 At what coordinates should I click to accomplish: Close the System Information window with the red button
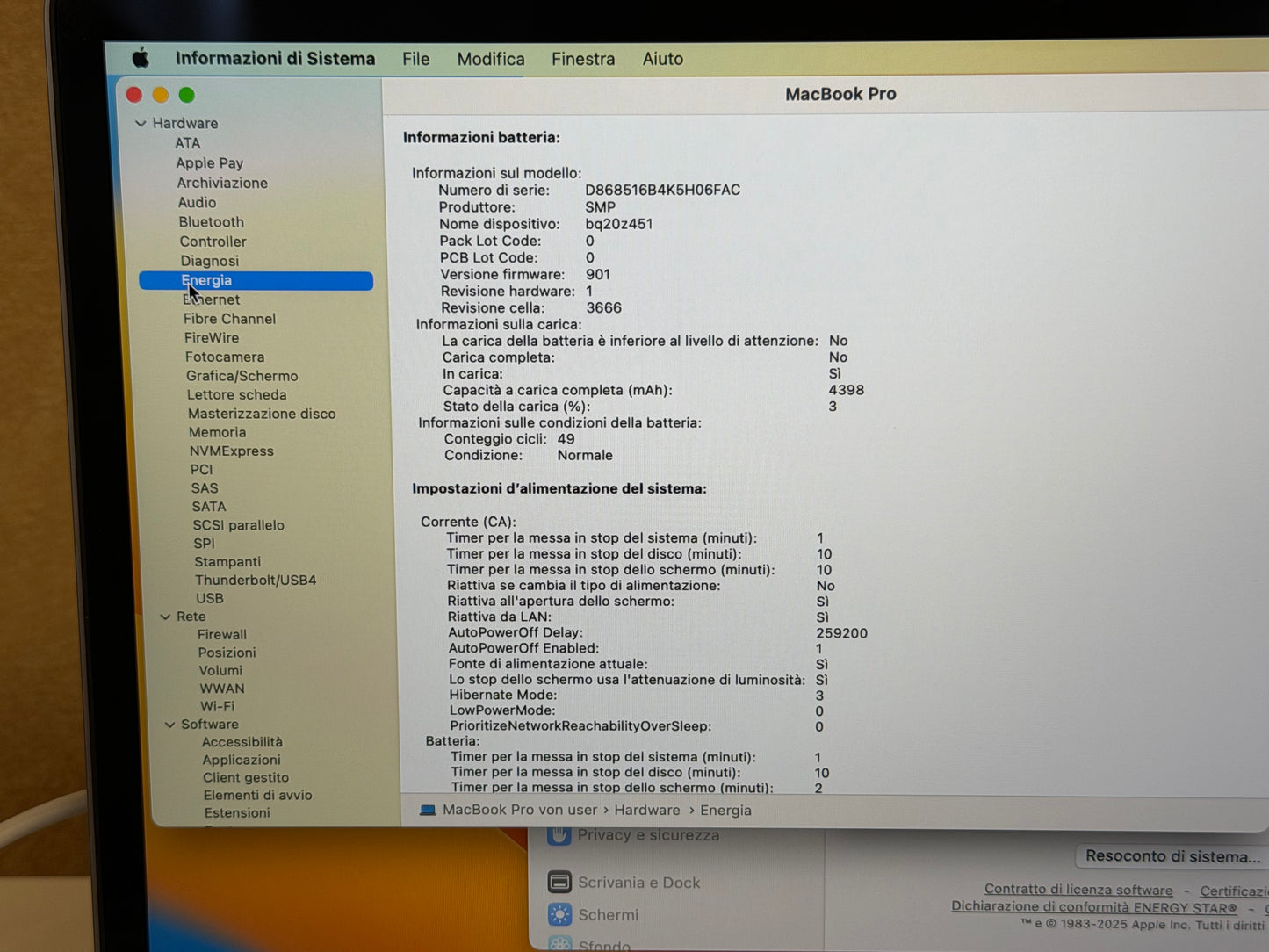pos(134,95)
